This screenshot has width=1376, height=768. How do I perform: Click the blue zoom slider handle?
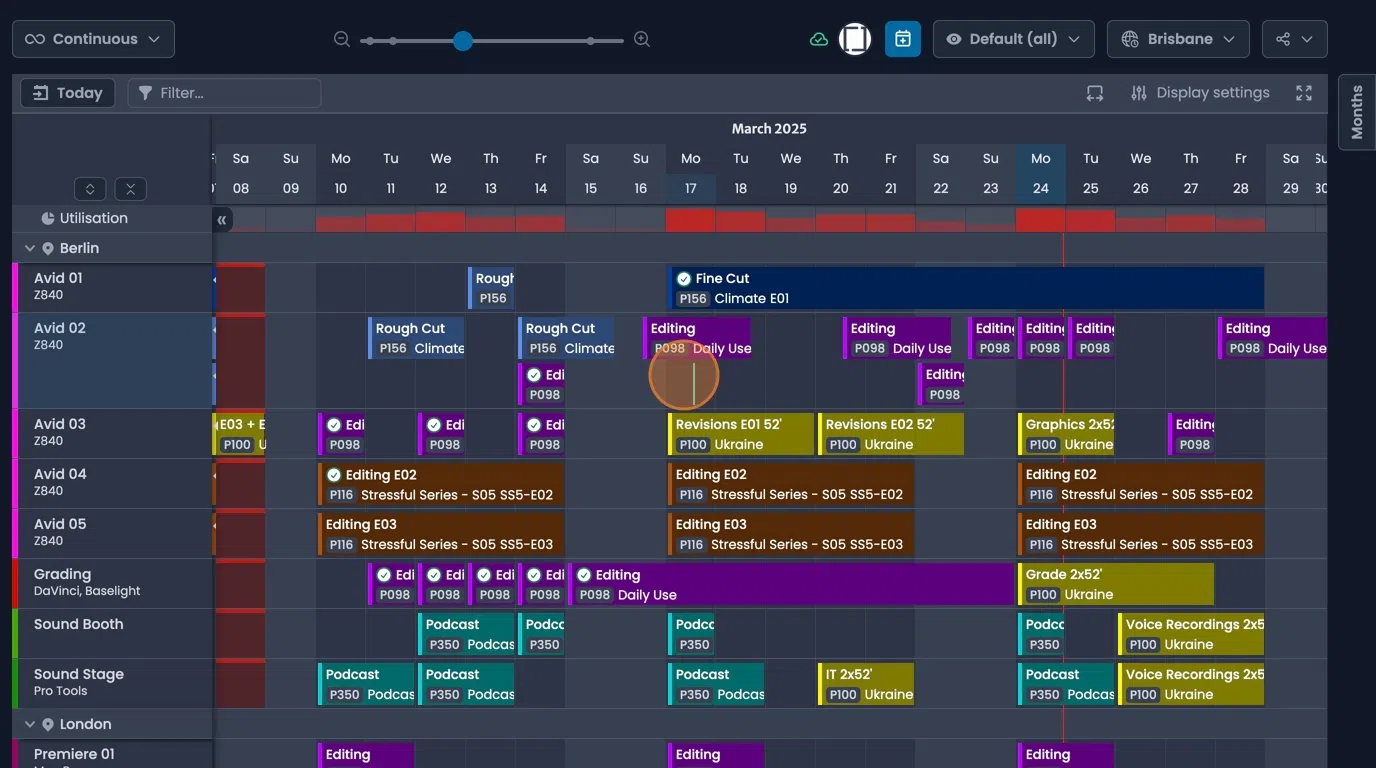click(x=462, y=40)
